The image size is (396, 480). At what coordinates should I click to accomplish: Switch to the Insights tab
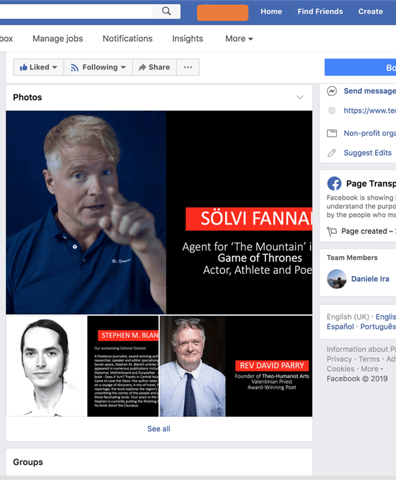[187, 39]
